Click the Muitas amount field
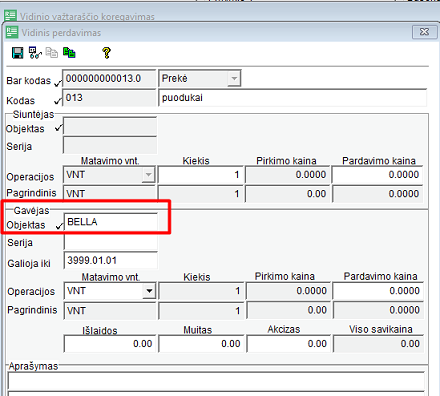This screenshot has height=396, width=440. [x=201, y=344]
